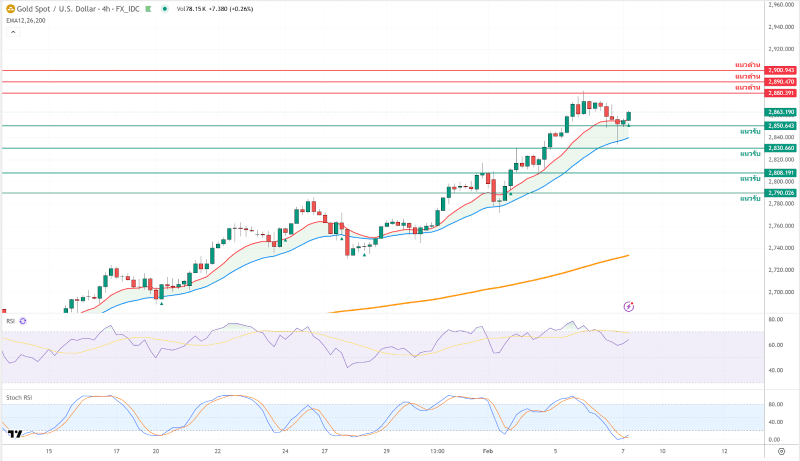Image resolution: width=800 pixels, height=461 pixels.
Task: Select the 2,830.660 green support line label
Action: [x=780, y=148]
